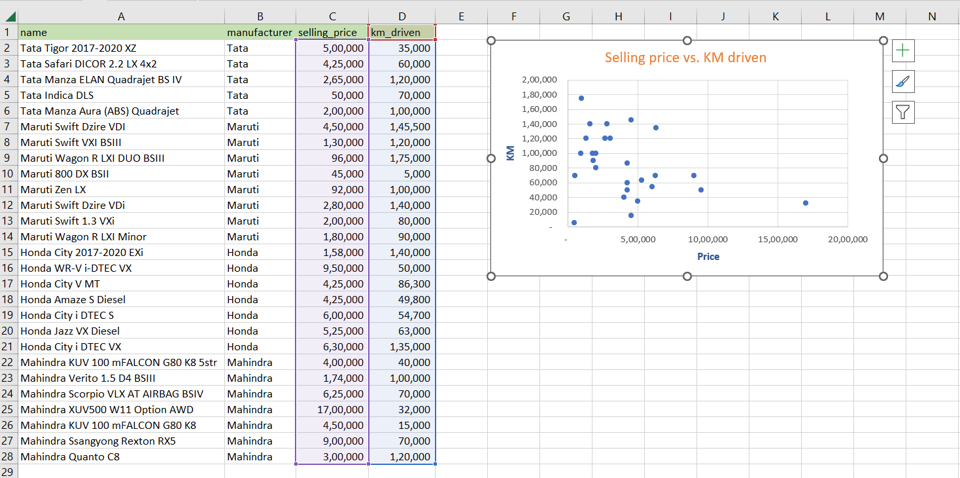Open the Chart Filters funnel button

pos(903,111)
